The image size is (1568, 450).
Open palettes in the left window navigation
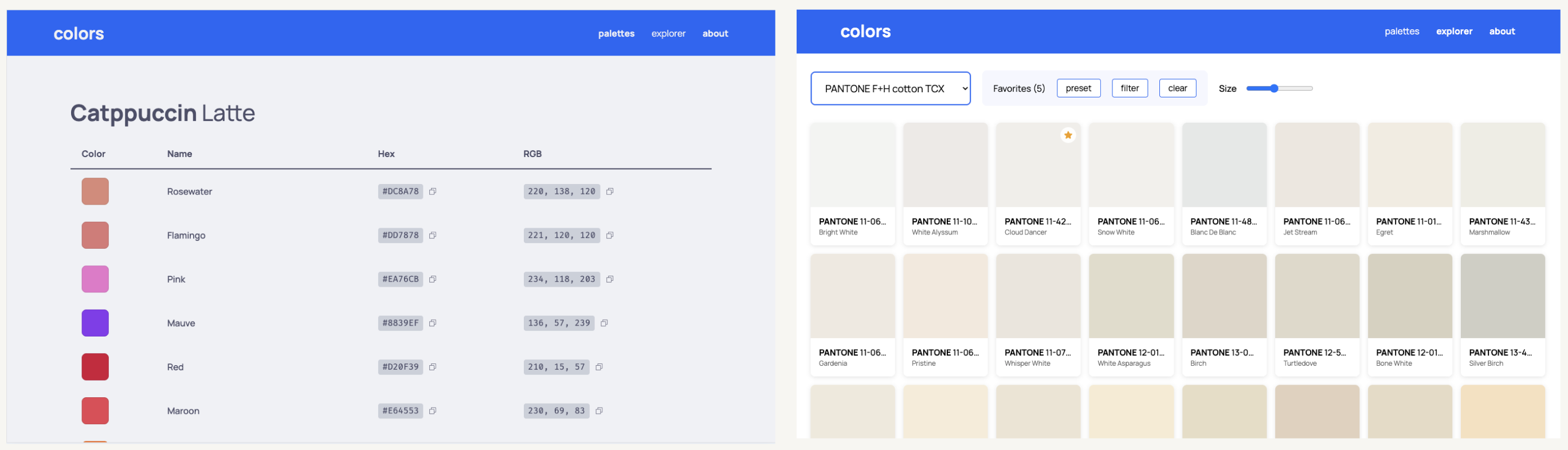tap(616, 33)
